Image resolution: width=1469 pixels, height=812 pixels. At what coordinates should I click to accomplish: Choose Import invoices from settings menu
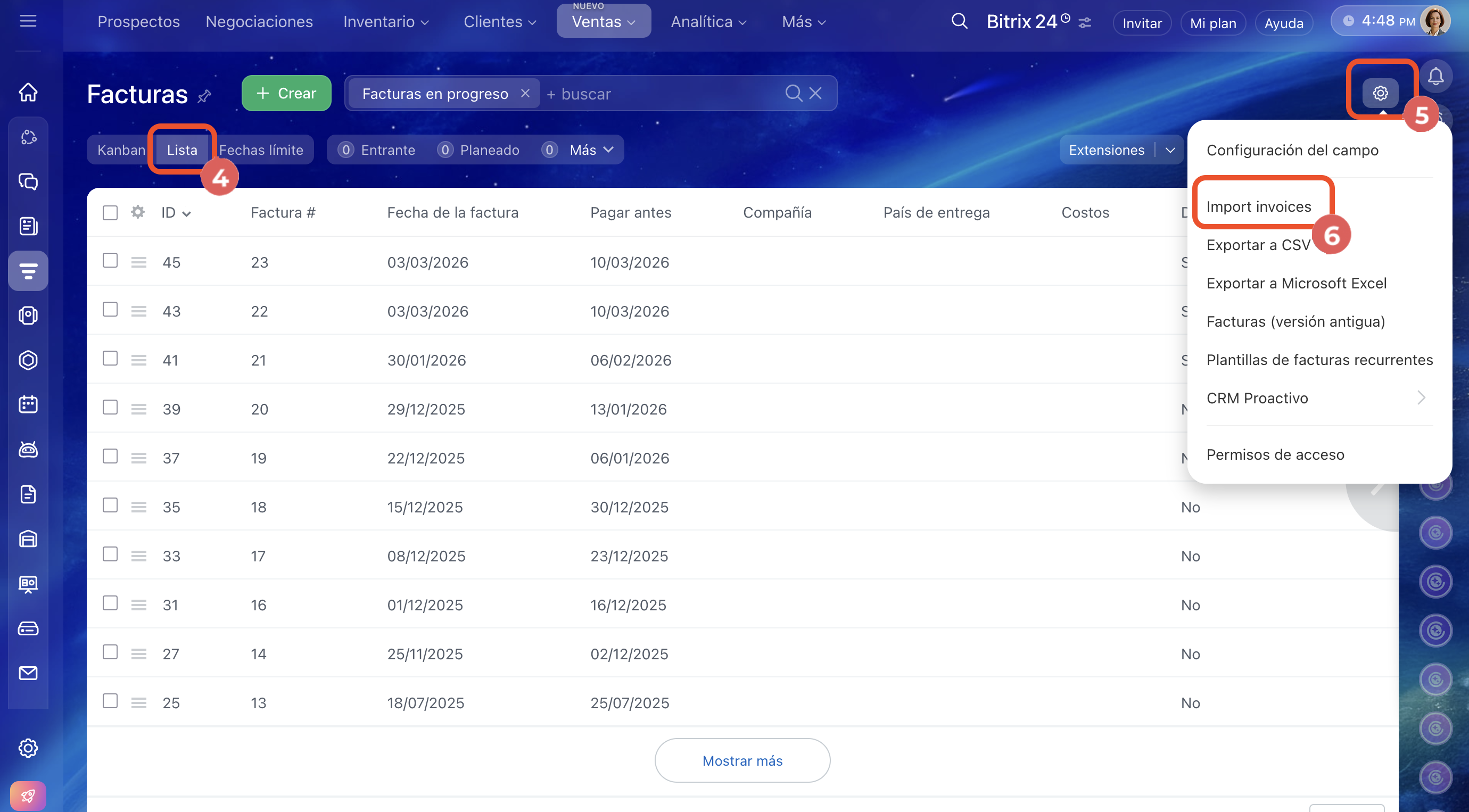click(x=1259, y=206)
